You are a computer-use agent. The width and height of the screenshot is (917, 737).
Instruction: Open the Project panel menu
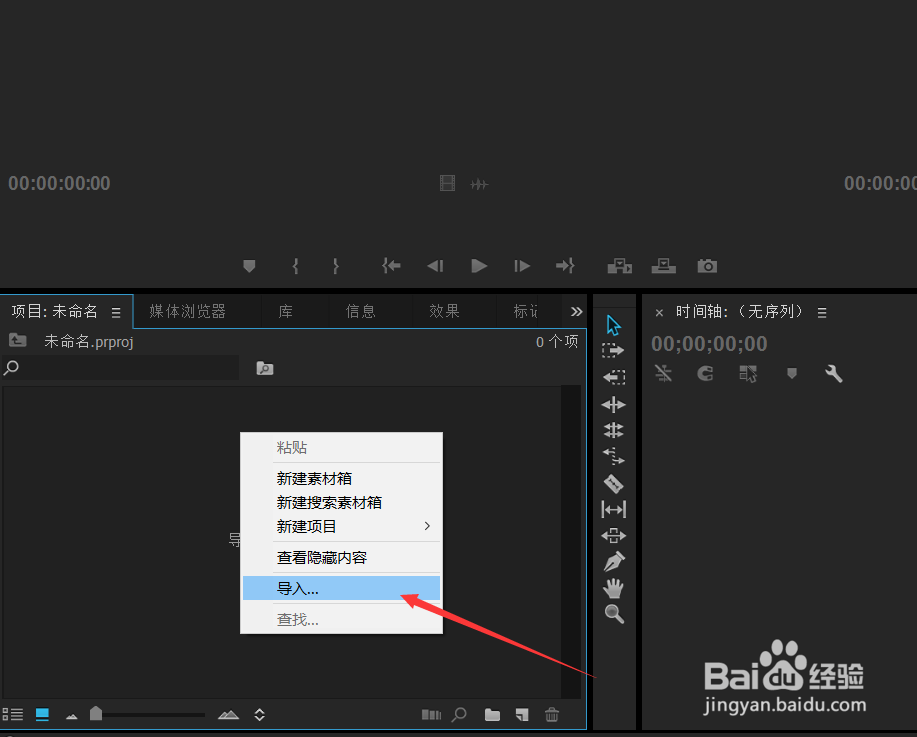[x=116, y=312]
